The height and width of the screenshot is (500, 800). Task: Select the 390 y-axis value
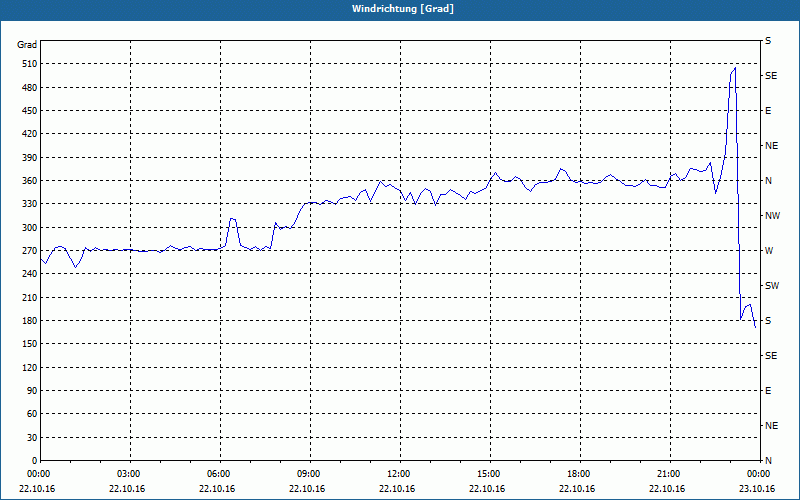(29, 158)
